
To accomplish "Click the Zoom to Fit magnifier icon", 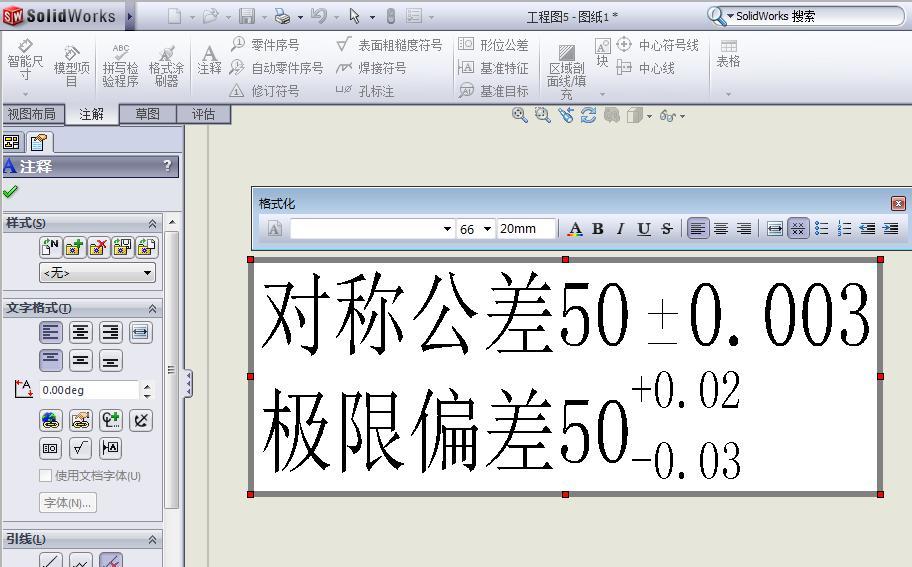I will pyautogui.click(x=519, y=115).
